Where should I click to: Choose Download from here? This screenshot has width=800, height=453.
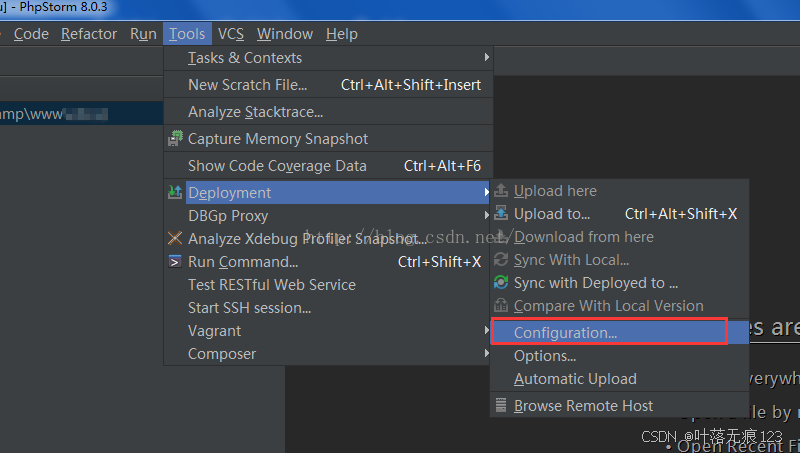pos(619,237)
